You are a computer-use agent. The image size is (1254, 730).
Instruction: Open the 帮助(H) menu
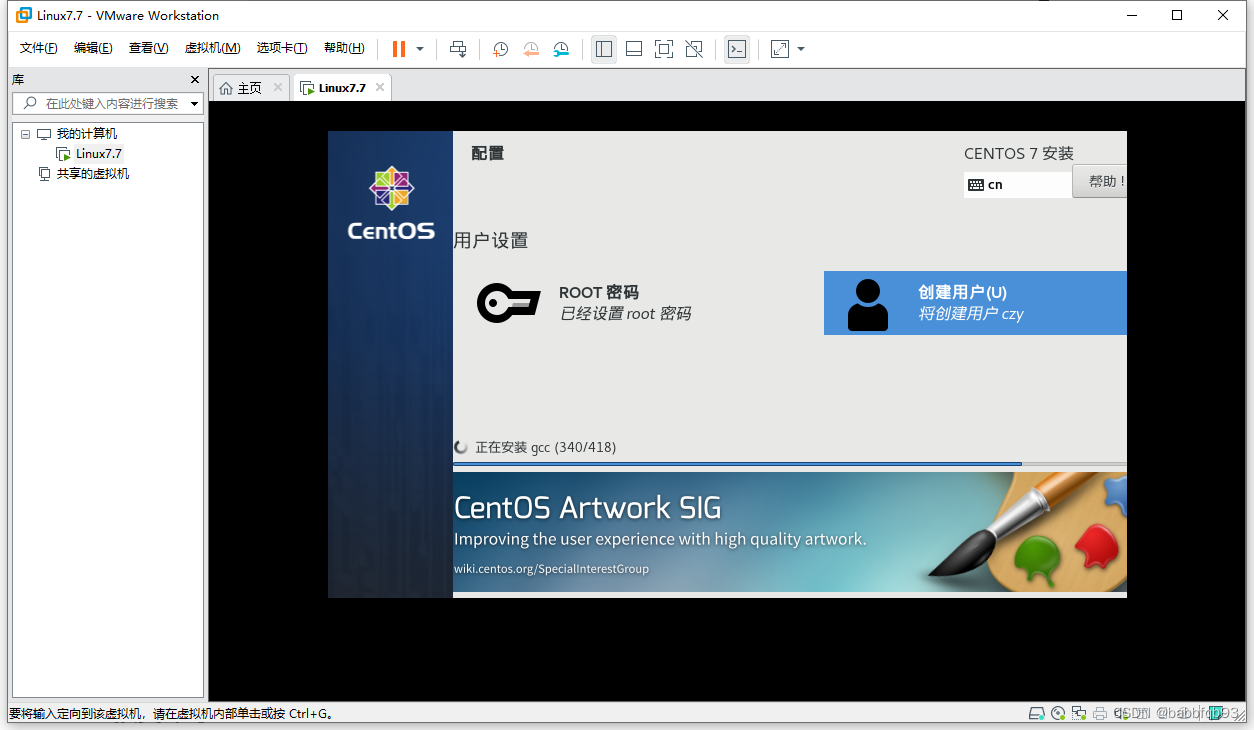pyautogui.click(x=344, y=48)
